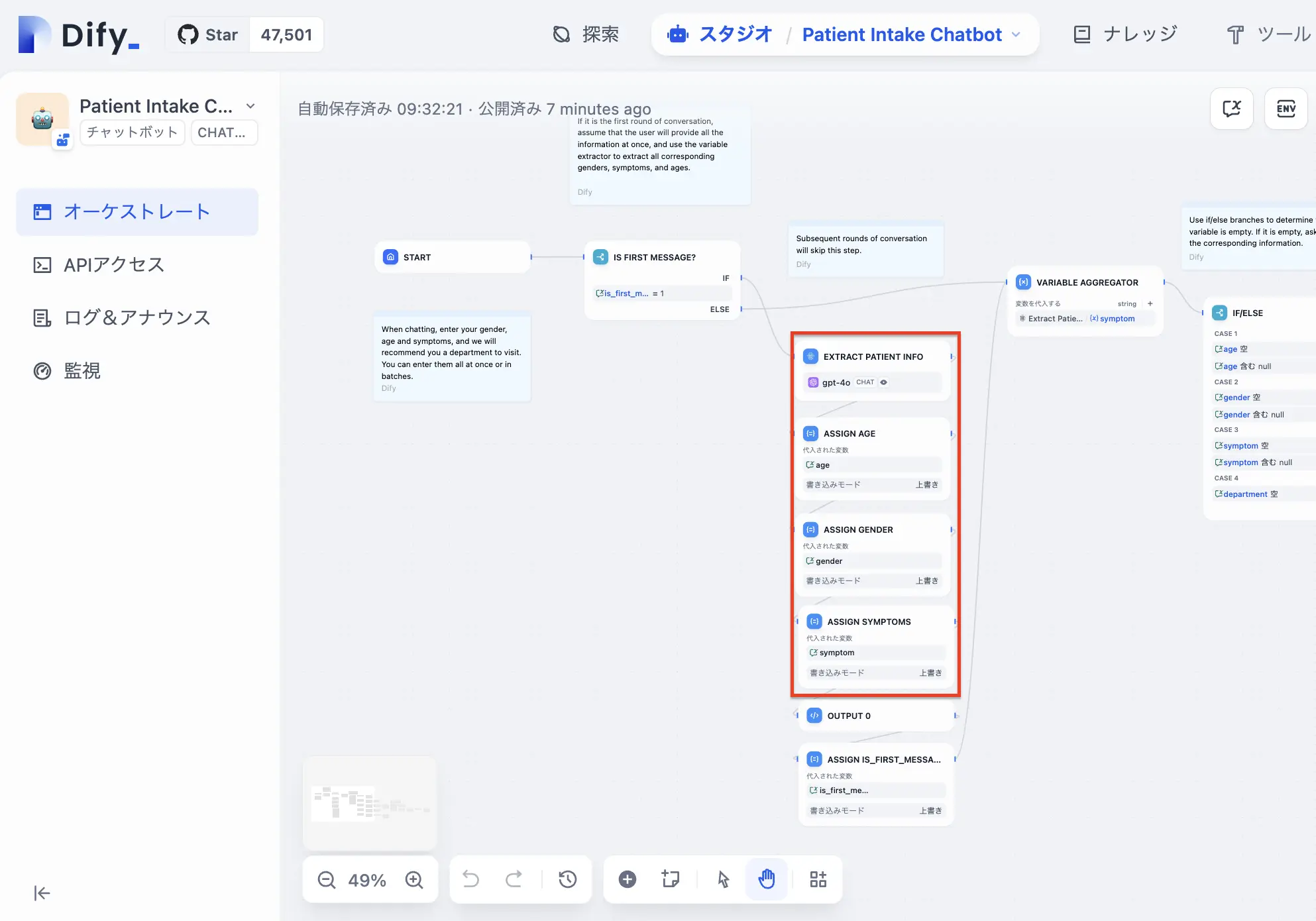Click the チャットボット tag label
Screen dimensions: 1316x921
[133, 133]
